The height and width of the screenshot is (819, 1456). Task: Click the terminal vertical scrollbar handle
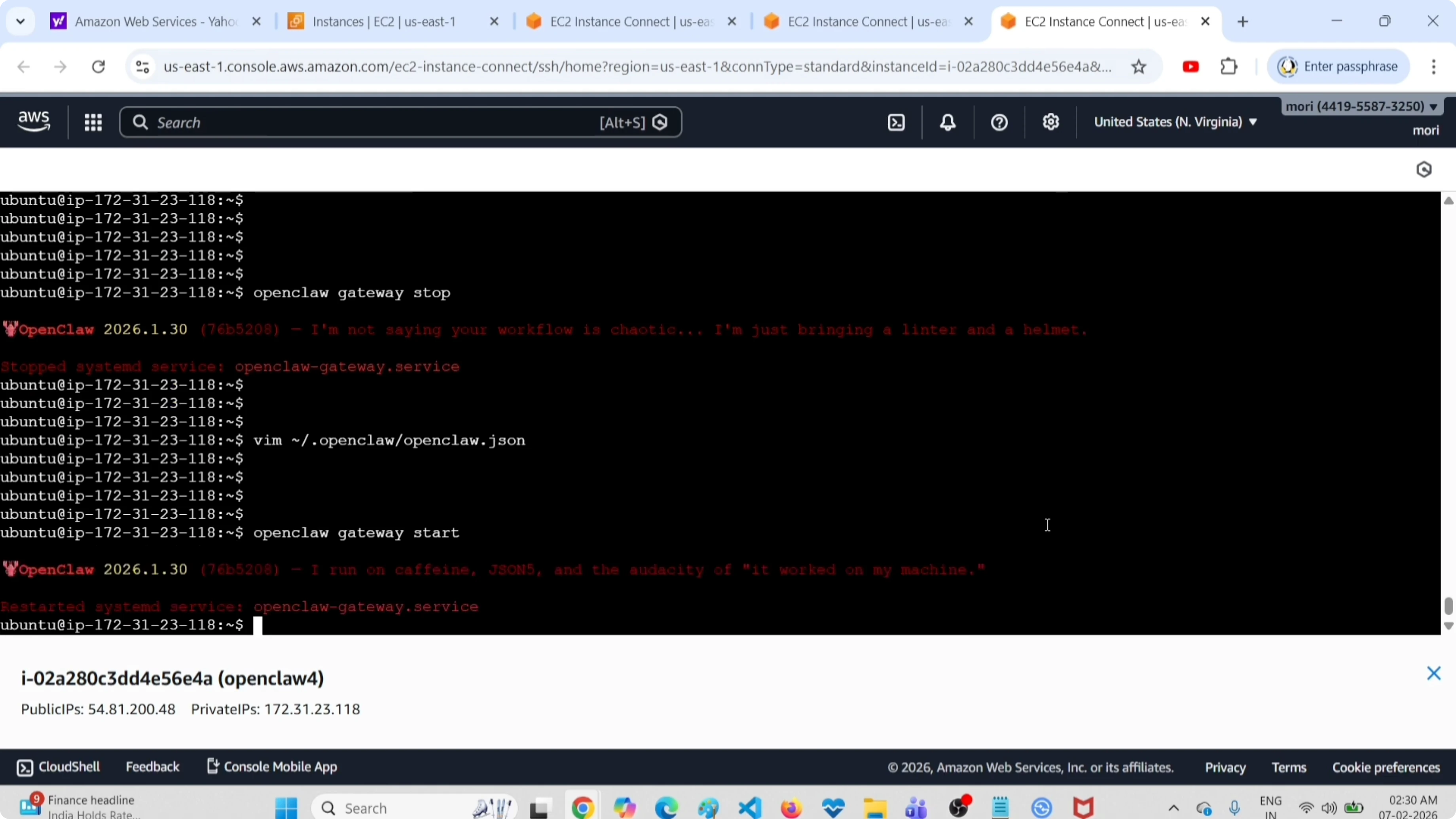1448,606
